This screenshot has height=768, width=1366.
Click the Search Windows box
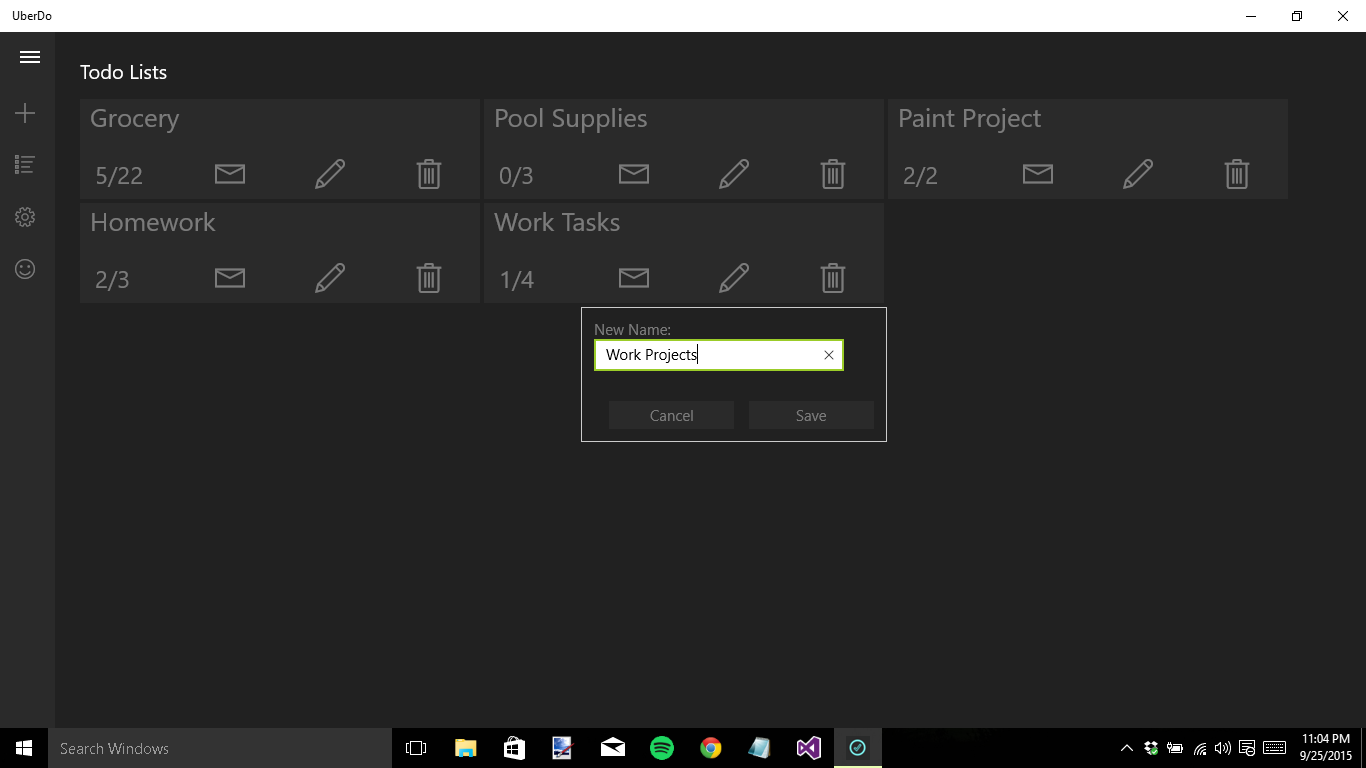coord(220,748)
